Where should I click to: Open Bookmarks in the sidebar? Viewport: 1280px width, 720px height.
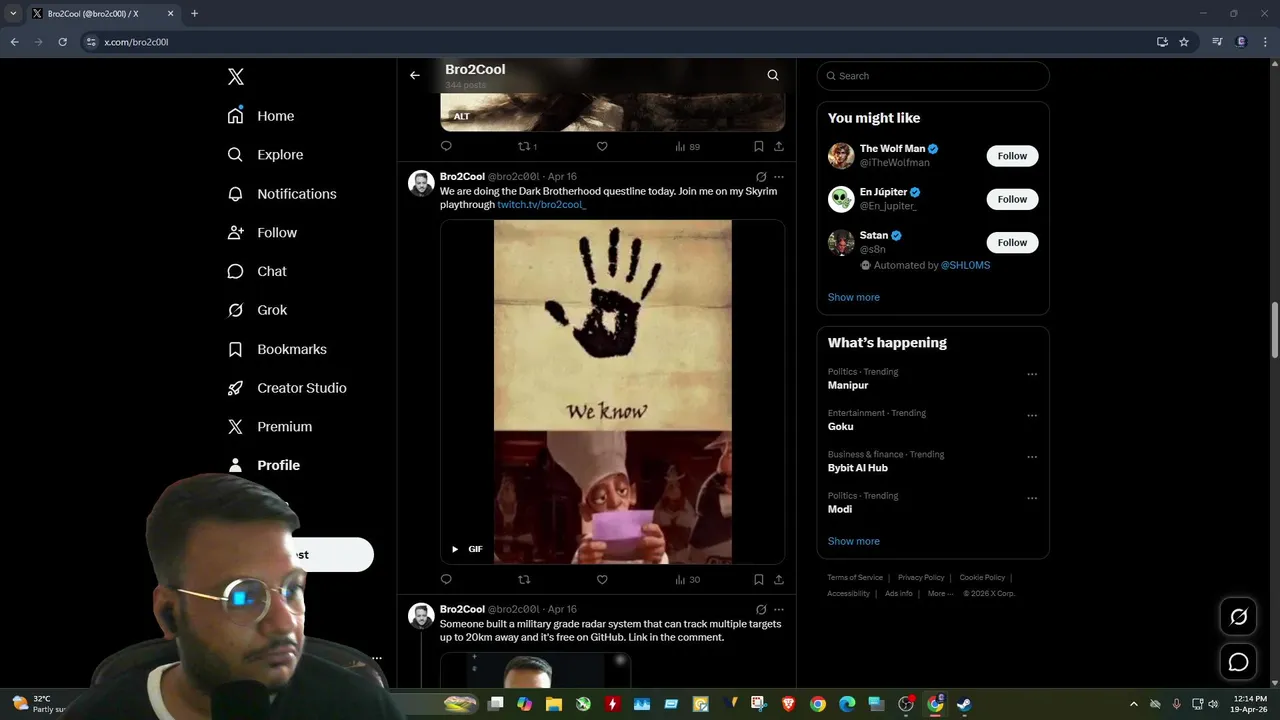[x=277, y=349]
